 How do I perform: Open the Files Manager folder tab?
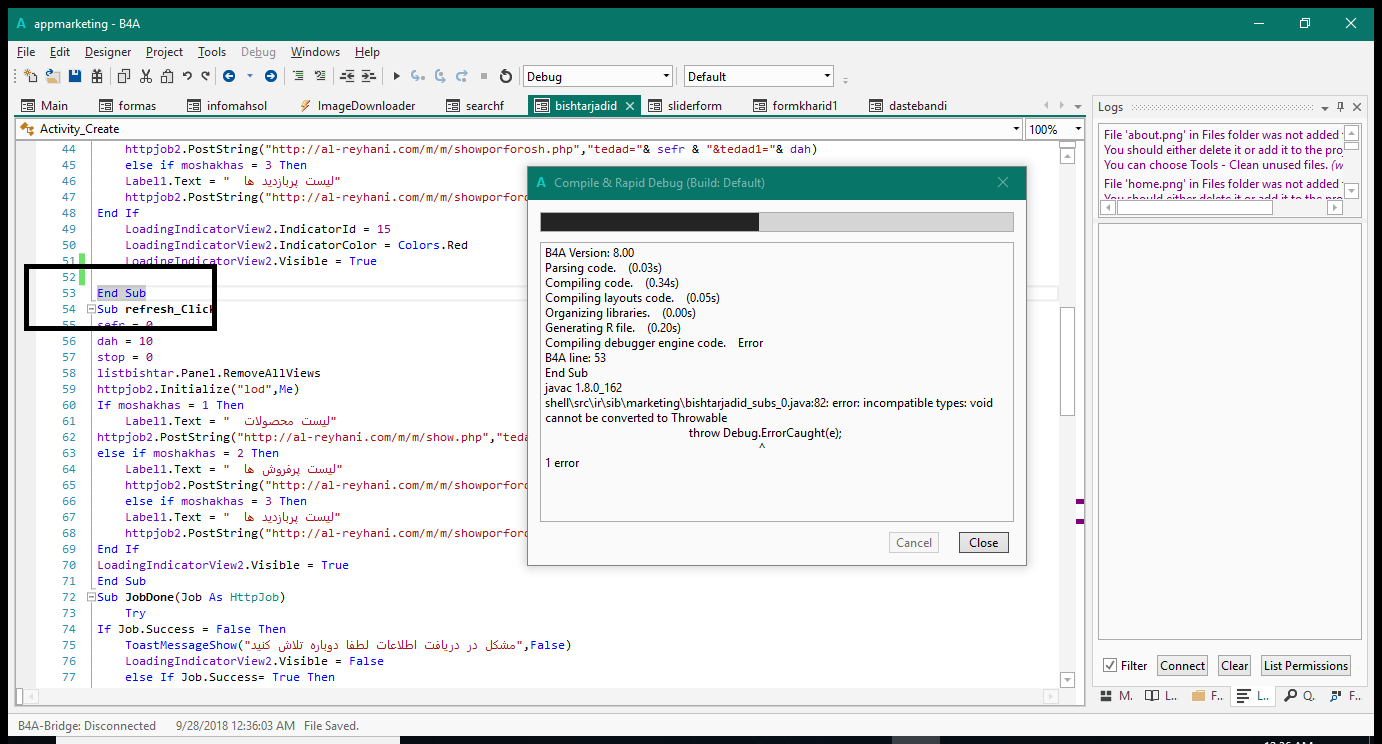[1209, 696]
